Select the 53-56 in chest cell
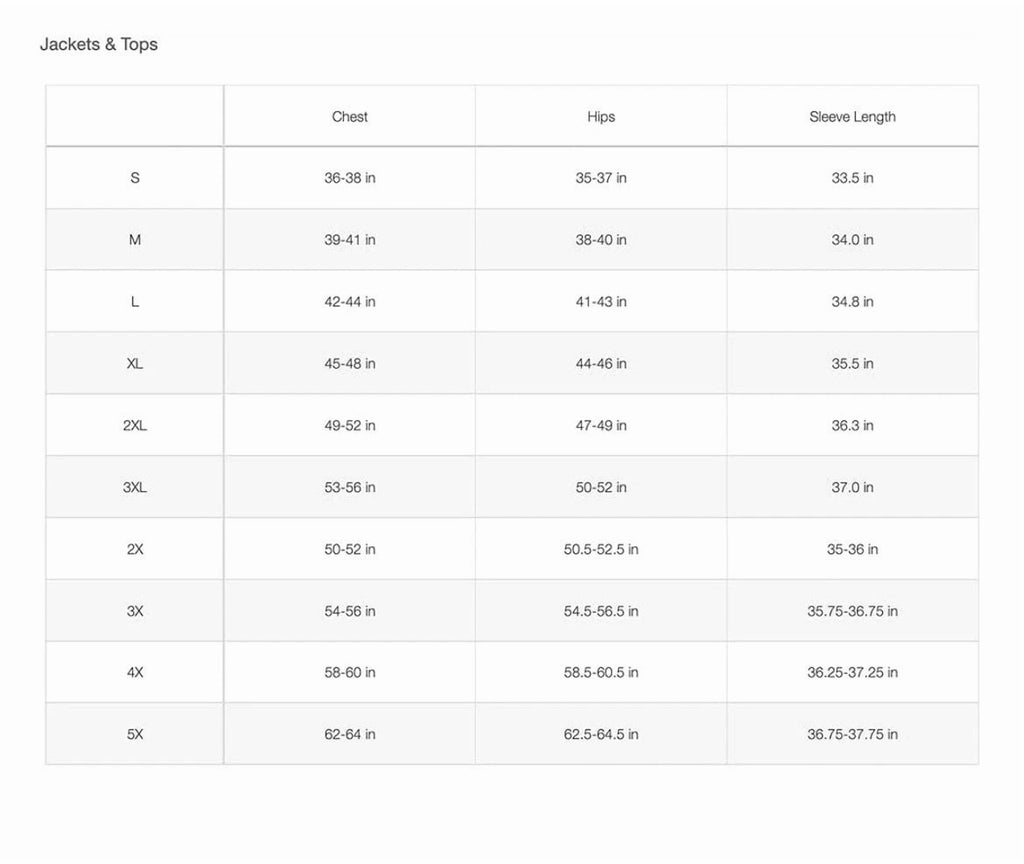This screenshot has width=1024, height=864. (349, 487)
